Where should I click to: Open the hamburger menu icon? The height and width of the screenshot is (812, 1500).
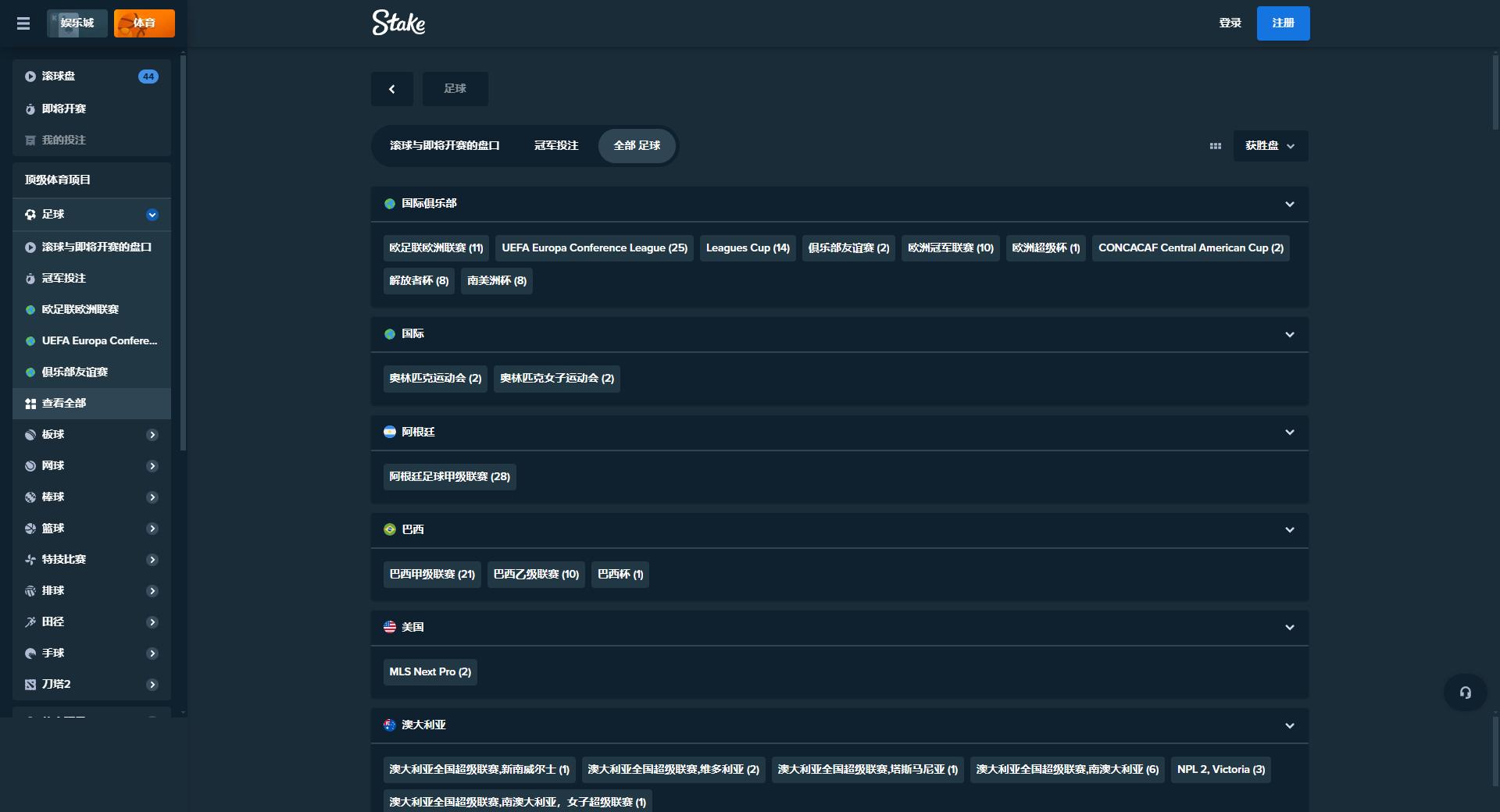click(x=23, y=23)
